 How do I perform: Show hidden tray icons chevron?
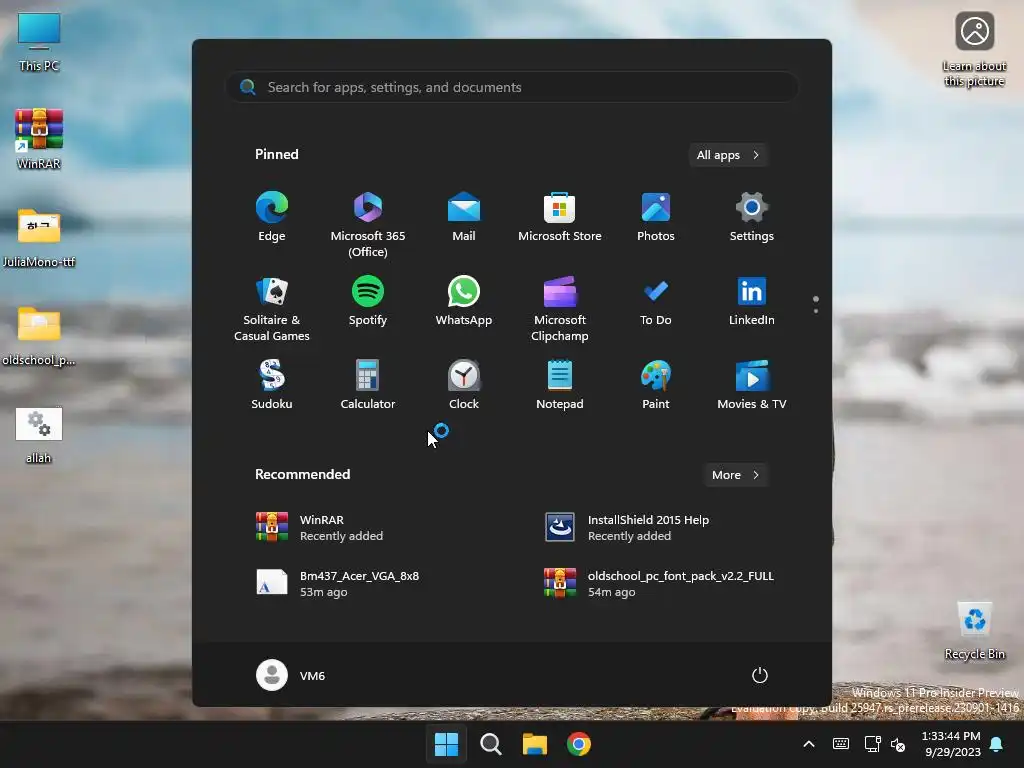point(808,744)
